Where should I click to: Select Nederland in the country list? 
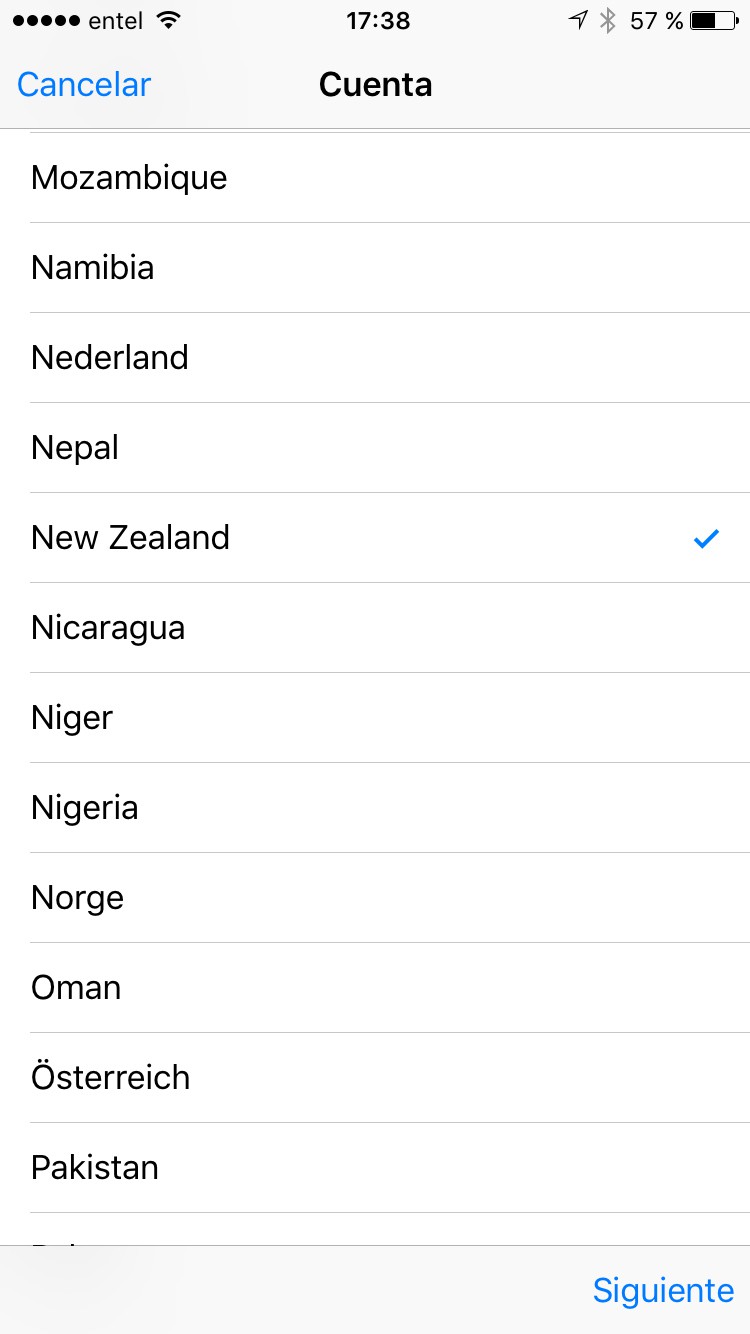coord(375,358)
